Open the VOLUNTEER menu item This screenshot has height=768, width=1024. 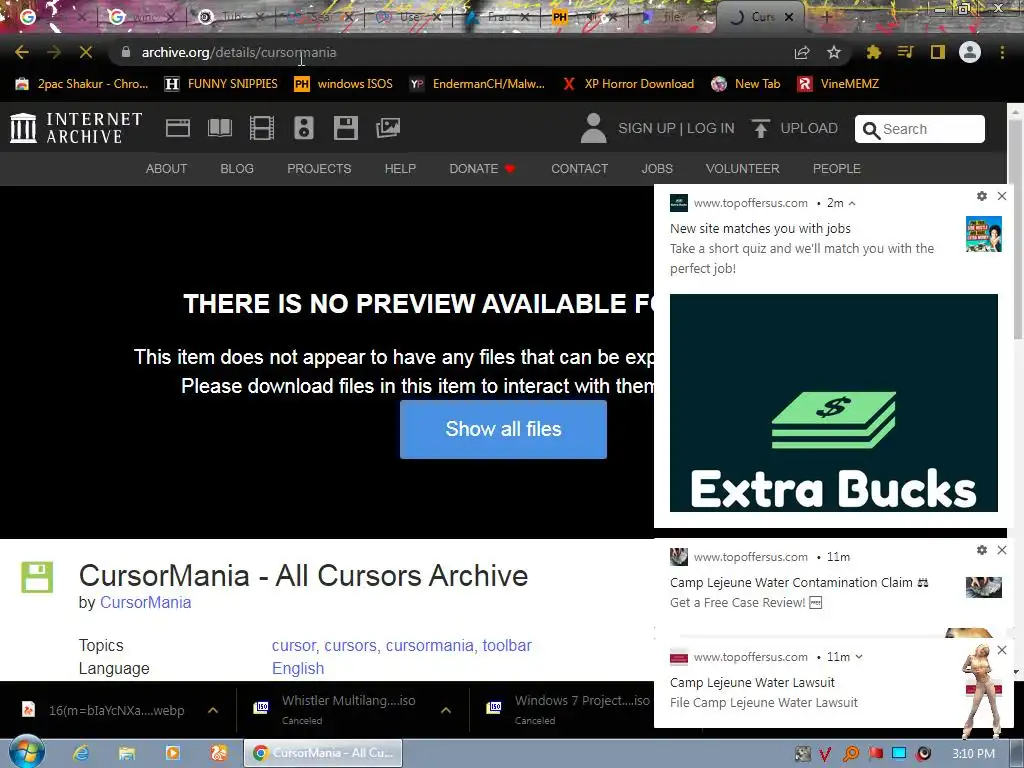(x=743, y=168)
